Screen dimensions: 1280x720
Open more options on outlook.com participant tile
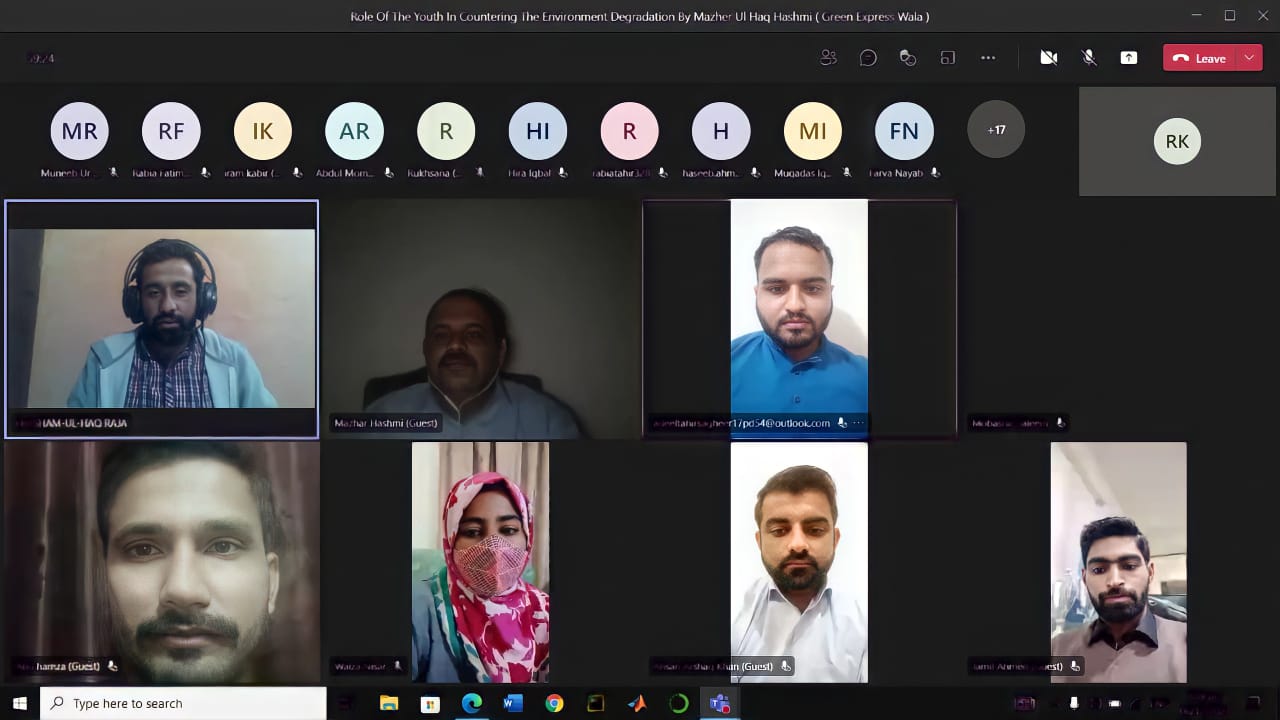[858, 423]
